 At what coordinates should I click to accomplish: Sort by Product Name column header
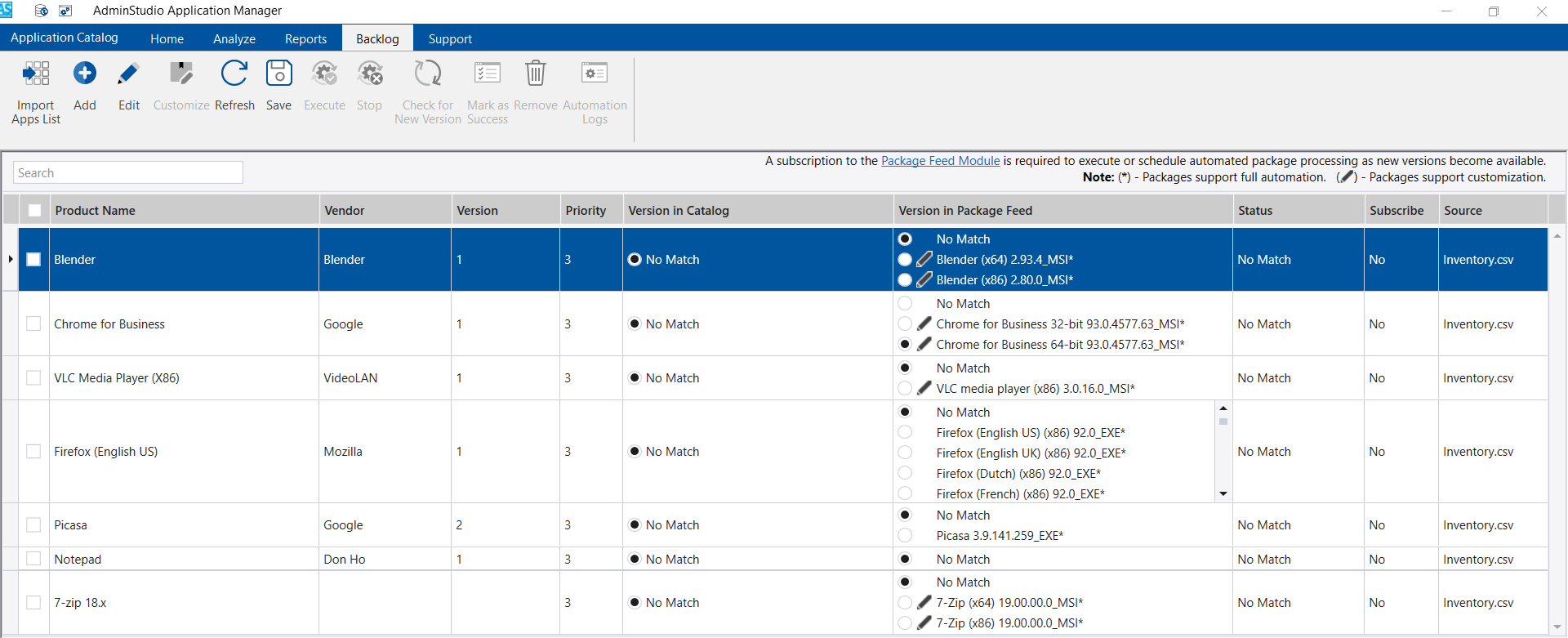[x=96, y=211]
